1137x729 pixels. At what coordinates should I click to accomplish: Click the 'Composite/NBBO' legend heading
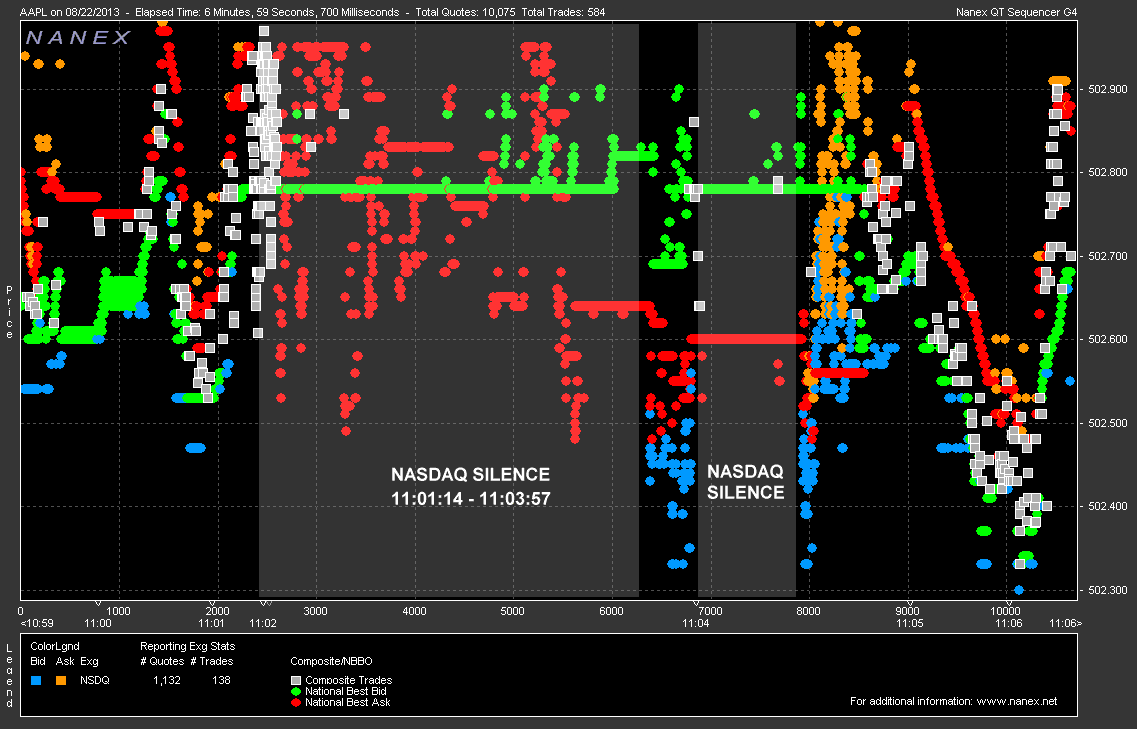(x=331, y=661)
